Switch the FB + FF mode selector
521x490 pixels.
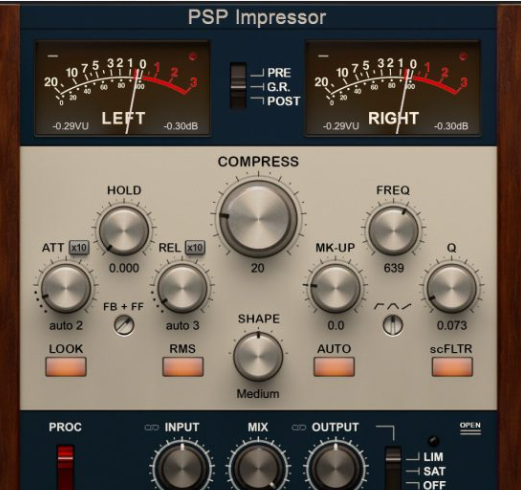point(124,325)
